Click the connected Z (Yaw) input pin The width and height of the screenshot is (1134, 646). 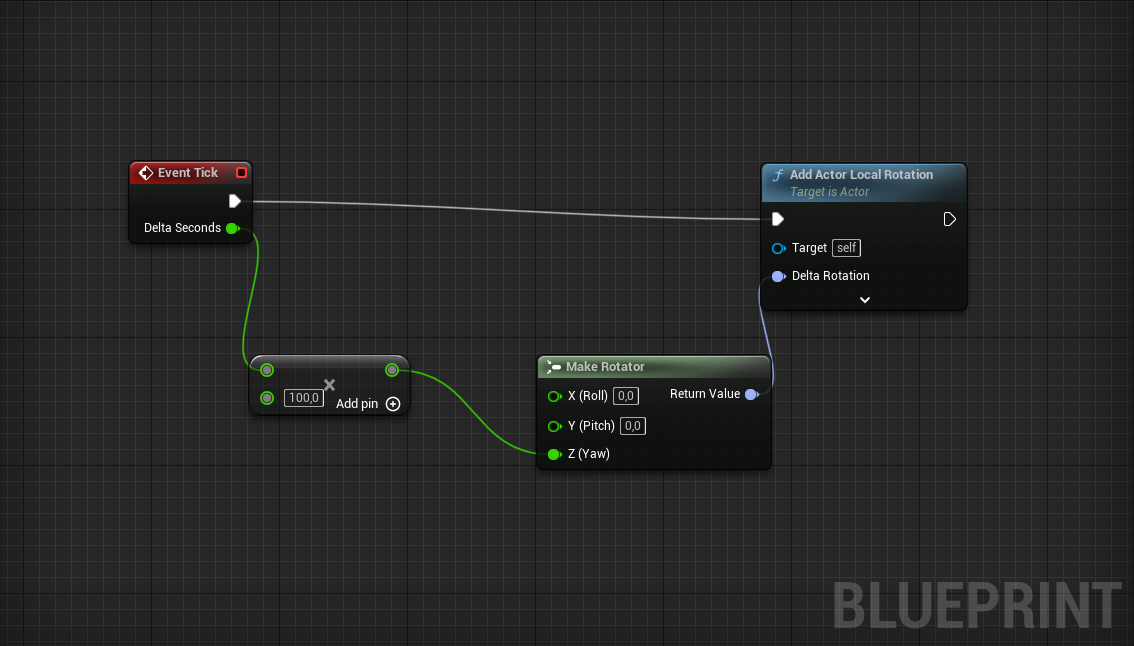[x=554, y=454]
